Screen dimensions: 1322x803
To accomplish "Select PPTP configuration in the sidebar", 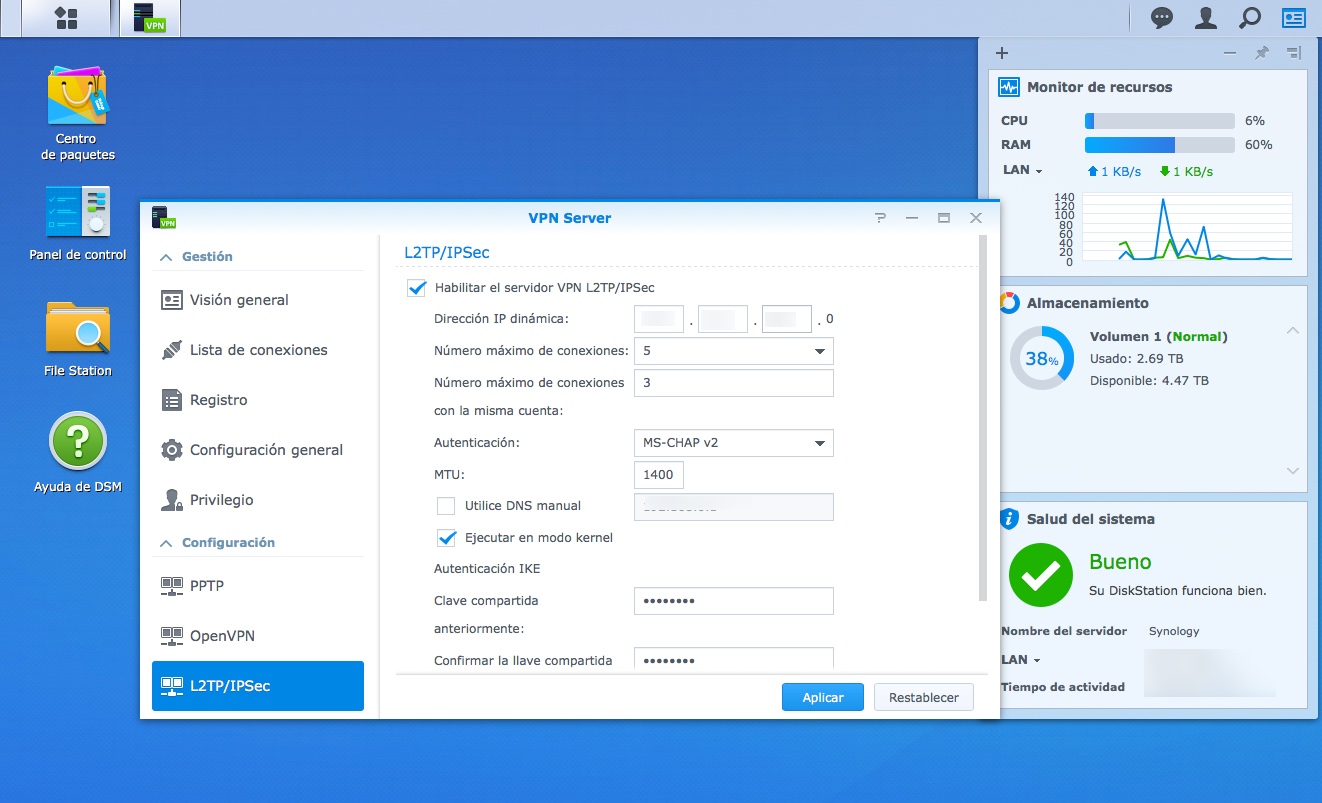I will 258,586.
